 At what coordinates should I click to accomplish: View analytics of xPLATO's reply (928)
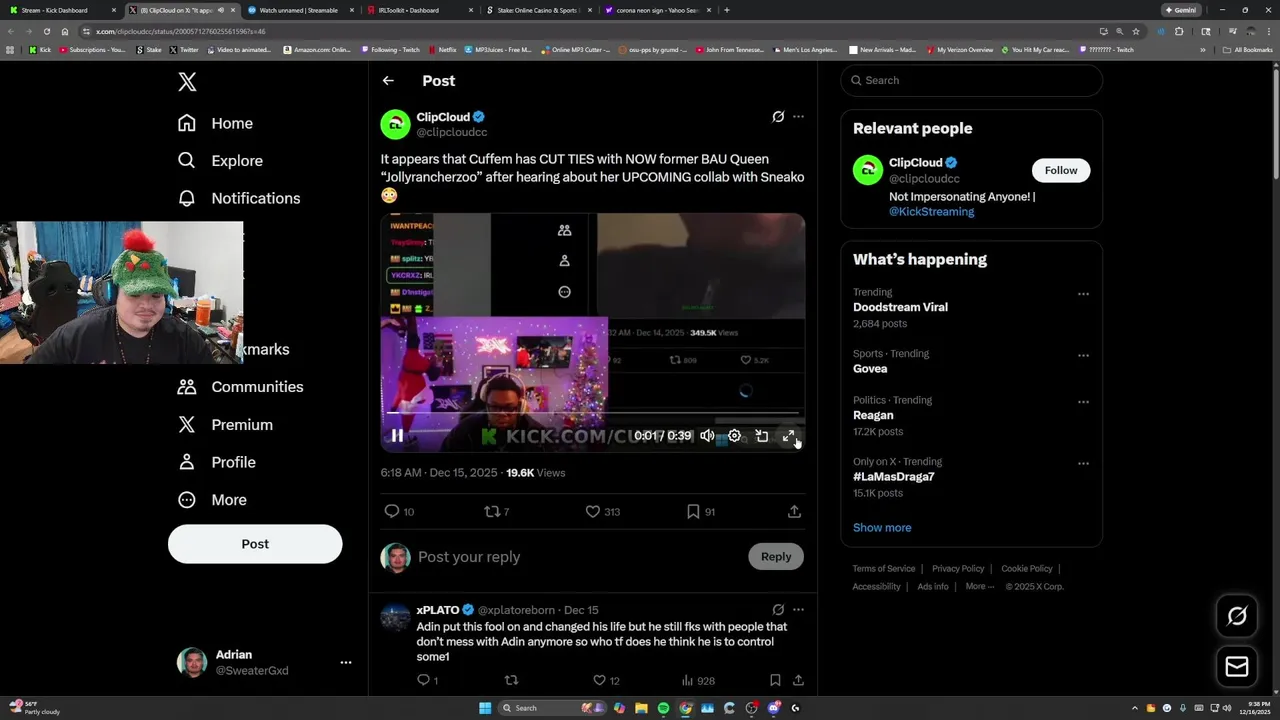[x=698, y=680]
